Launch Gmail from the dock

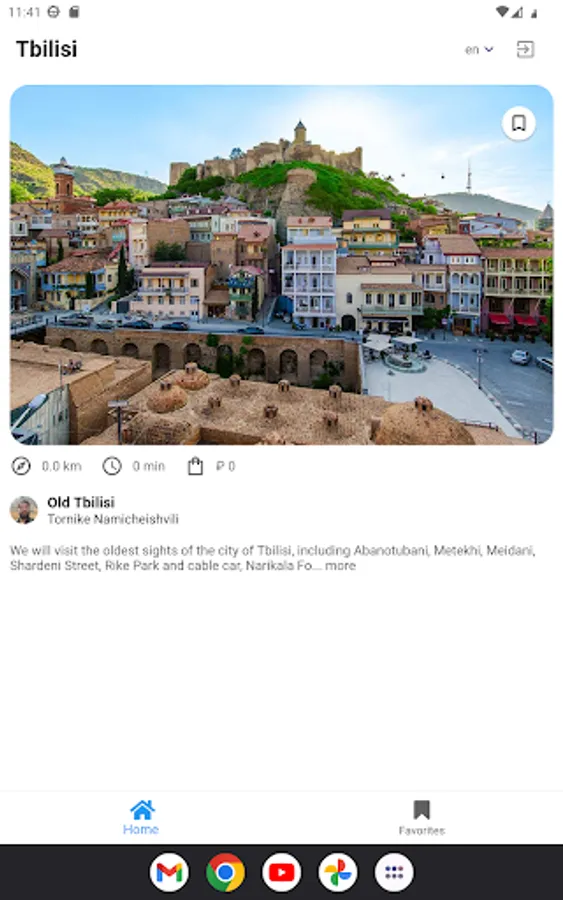pos(169,872)
